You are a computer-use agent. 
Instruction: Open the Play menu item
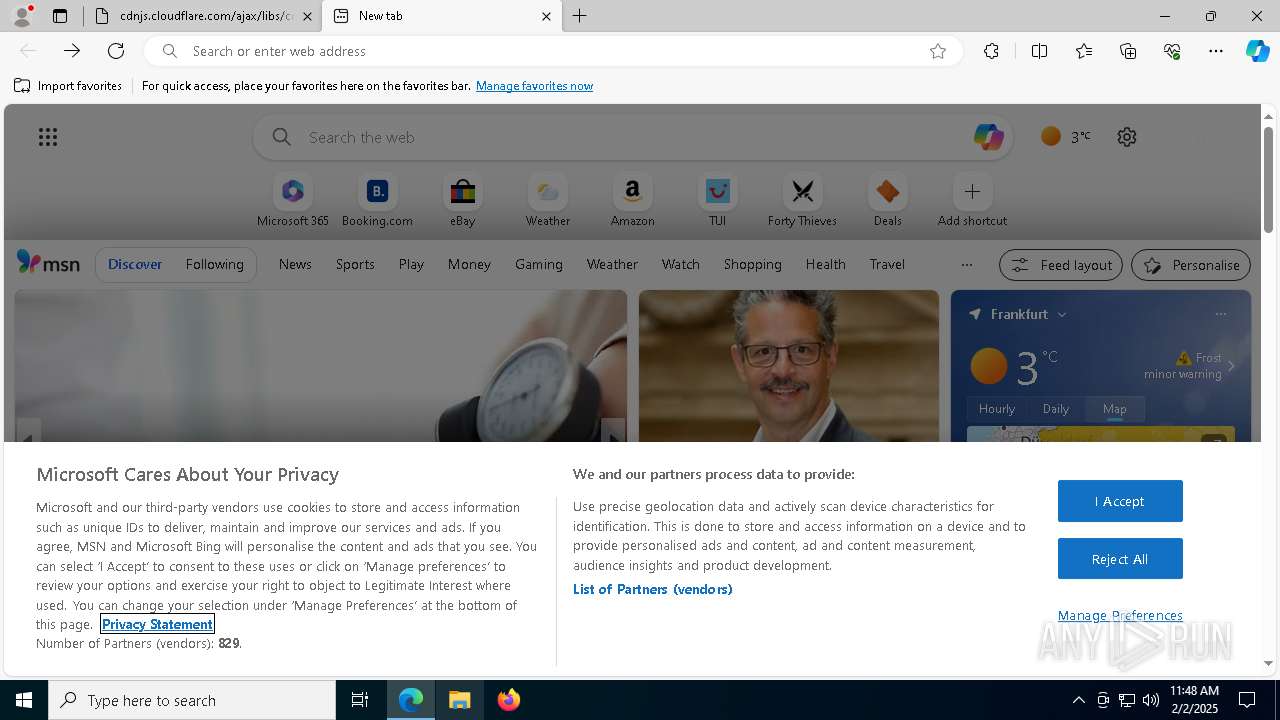(x=411, y=264)
